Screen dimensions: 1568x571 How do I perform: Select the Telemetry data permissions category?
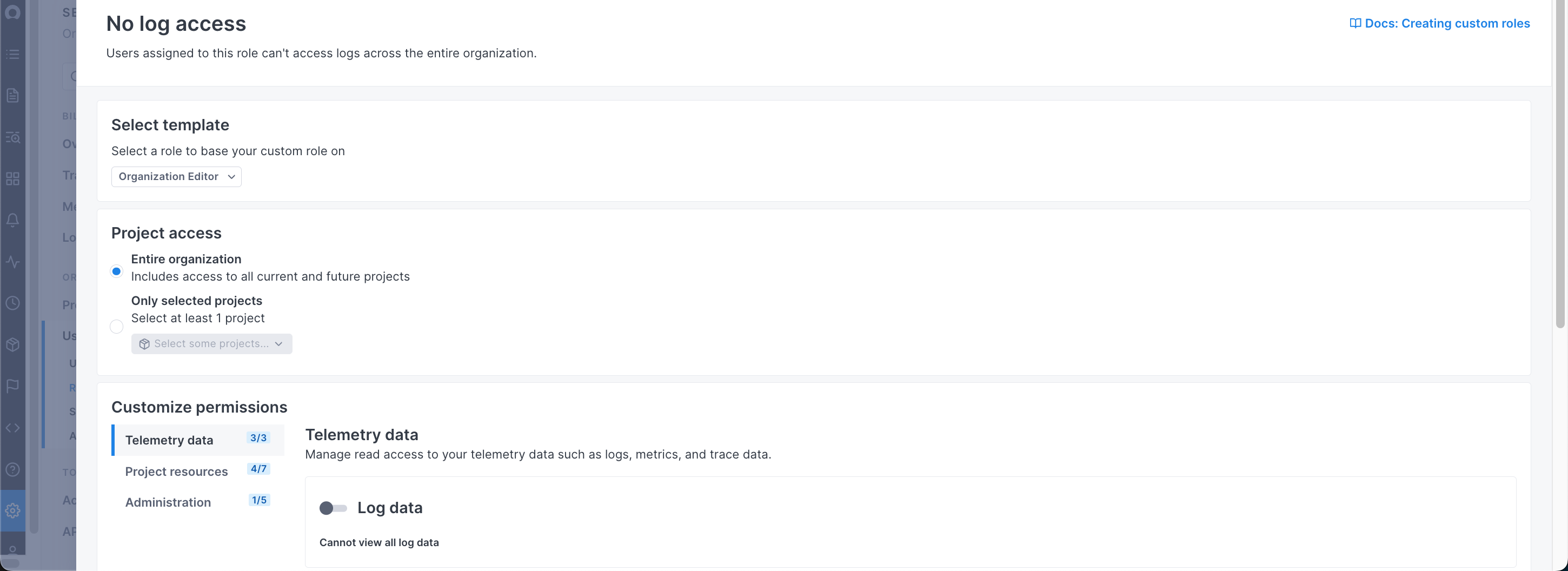click(169, 440)
